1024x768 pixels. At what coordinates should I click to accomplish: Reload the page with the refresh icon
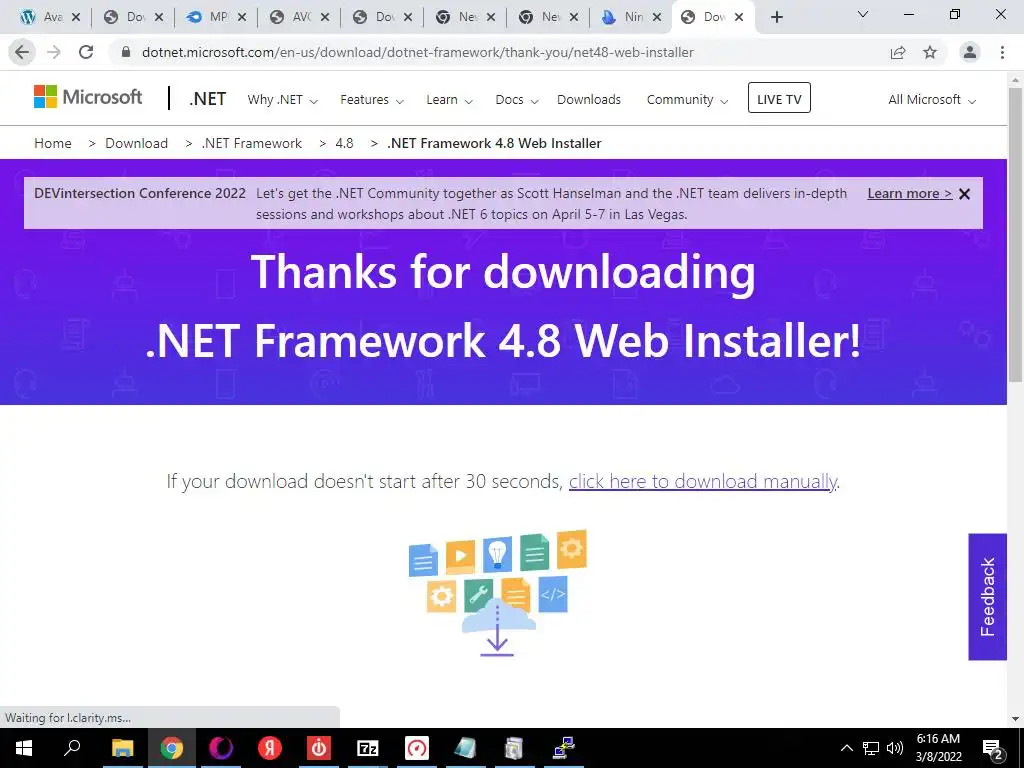(86, 52)
